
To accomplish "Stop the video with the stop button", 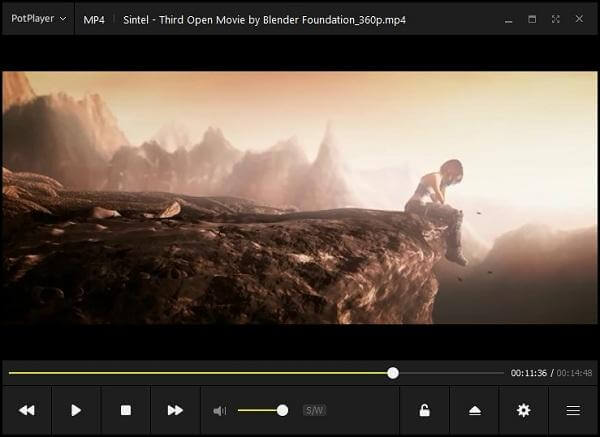I will point(126,410).
